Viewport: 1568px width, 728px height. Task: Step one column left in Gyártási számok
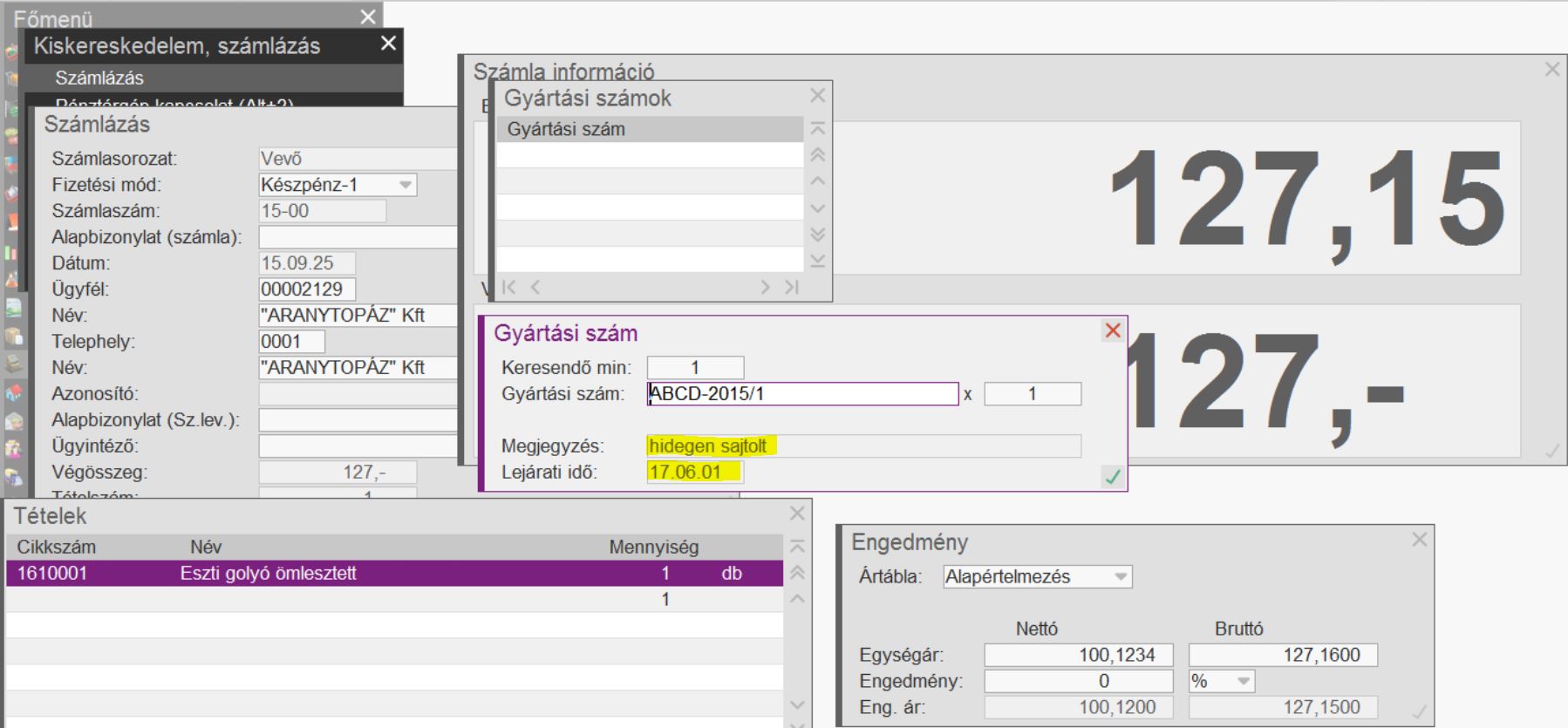[x=535, y=287]
